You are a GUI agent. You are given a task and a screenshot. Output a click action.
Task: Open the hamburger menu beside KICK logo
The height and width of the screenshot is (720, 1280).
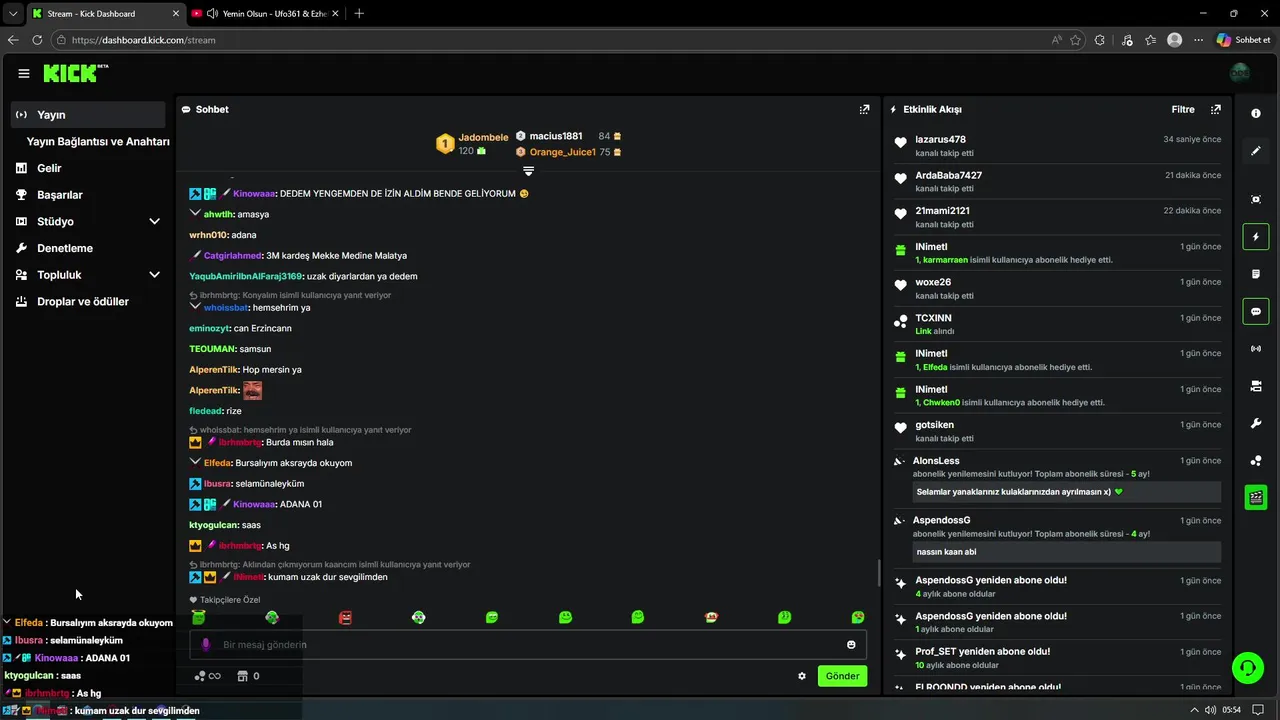pos(24,73)
